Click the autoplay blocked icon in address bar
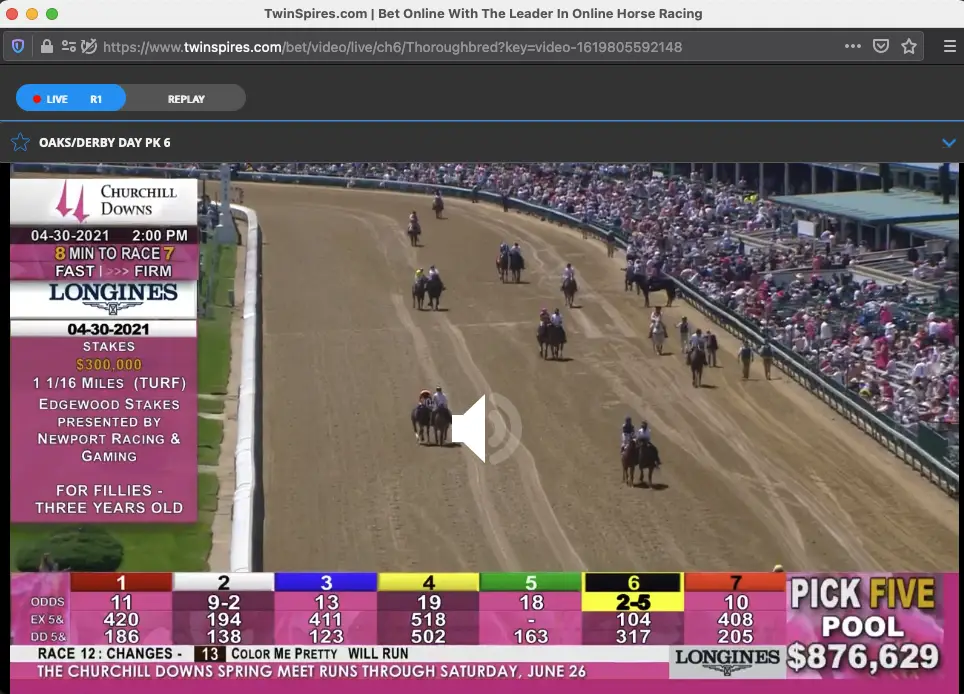The width and height of the screenshot is (964, 694). click(x=89, y=46)
